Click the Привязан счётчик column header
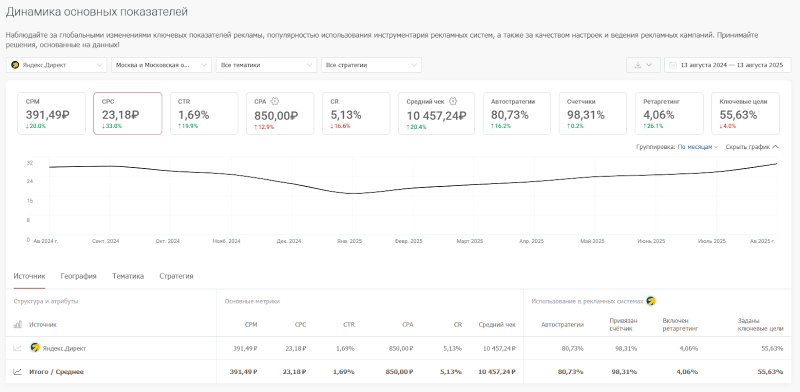The image size is (800, 392). 623,324
